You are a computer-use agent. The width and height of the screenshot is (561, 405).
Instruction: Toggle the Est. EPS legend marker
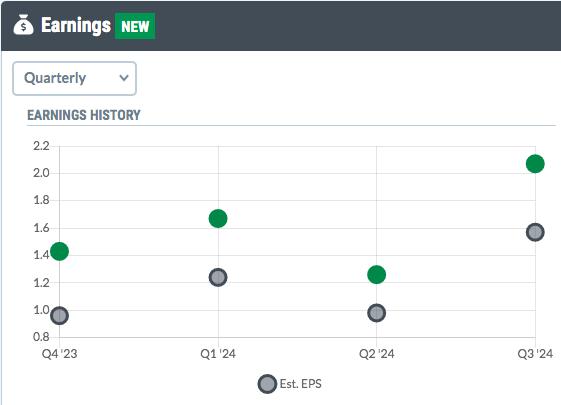click(267, 384)
